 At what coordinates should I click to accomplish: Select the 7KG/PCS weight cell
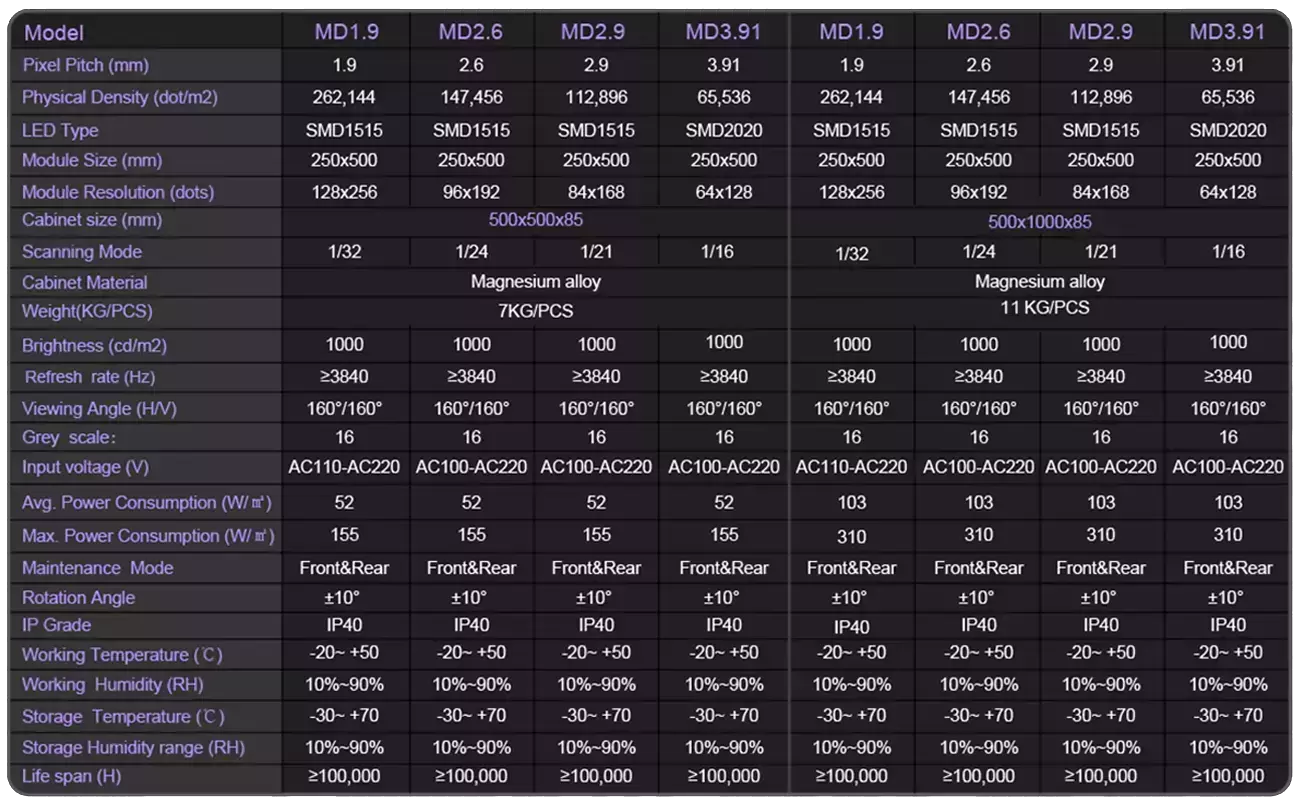tap(535, 311)
